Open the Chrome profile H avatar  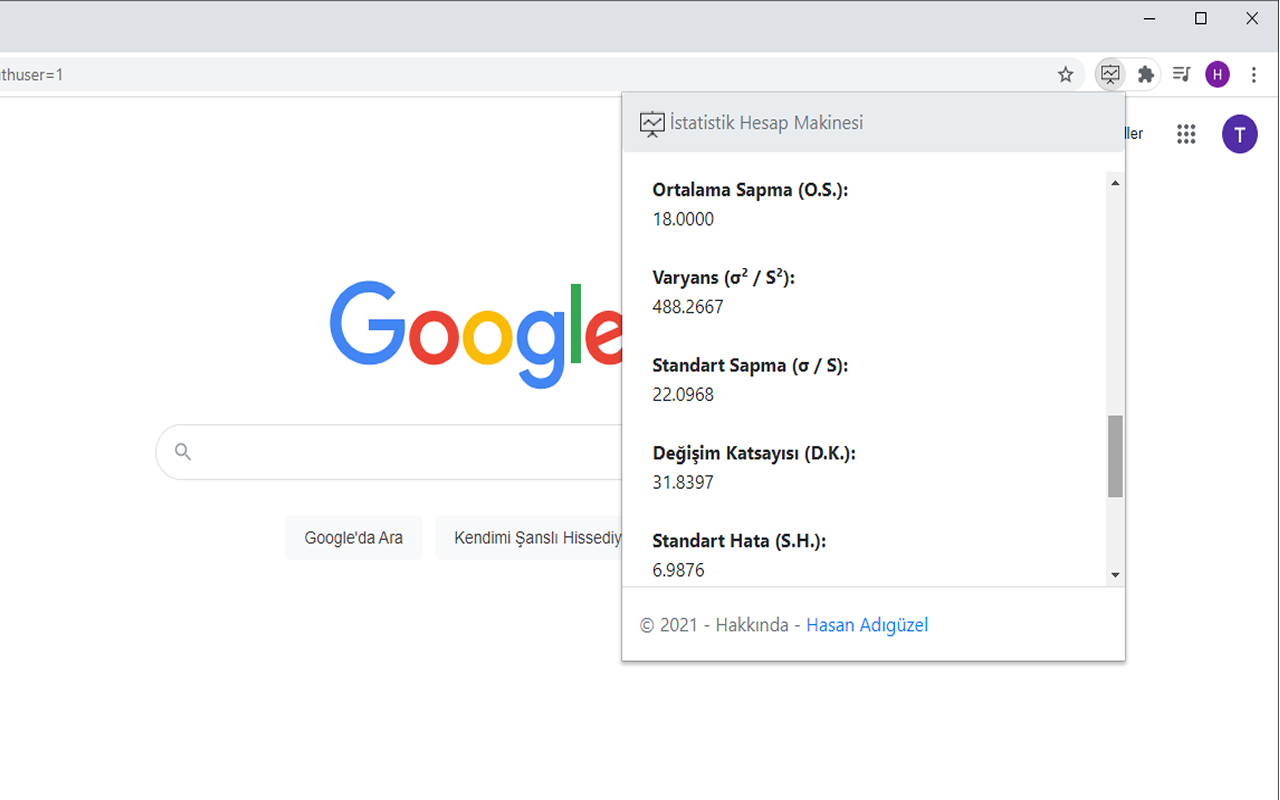point(1217,74)
